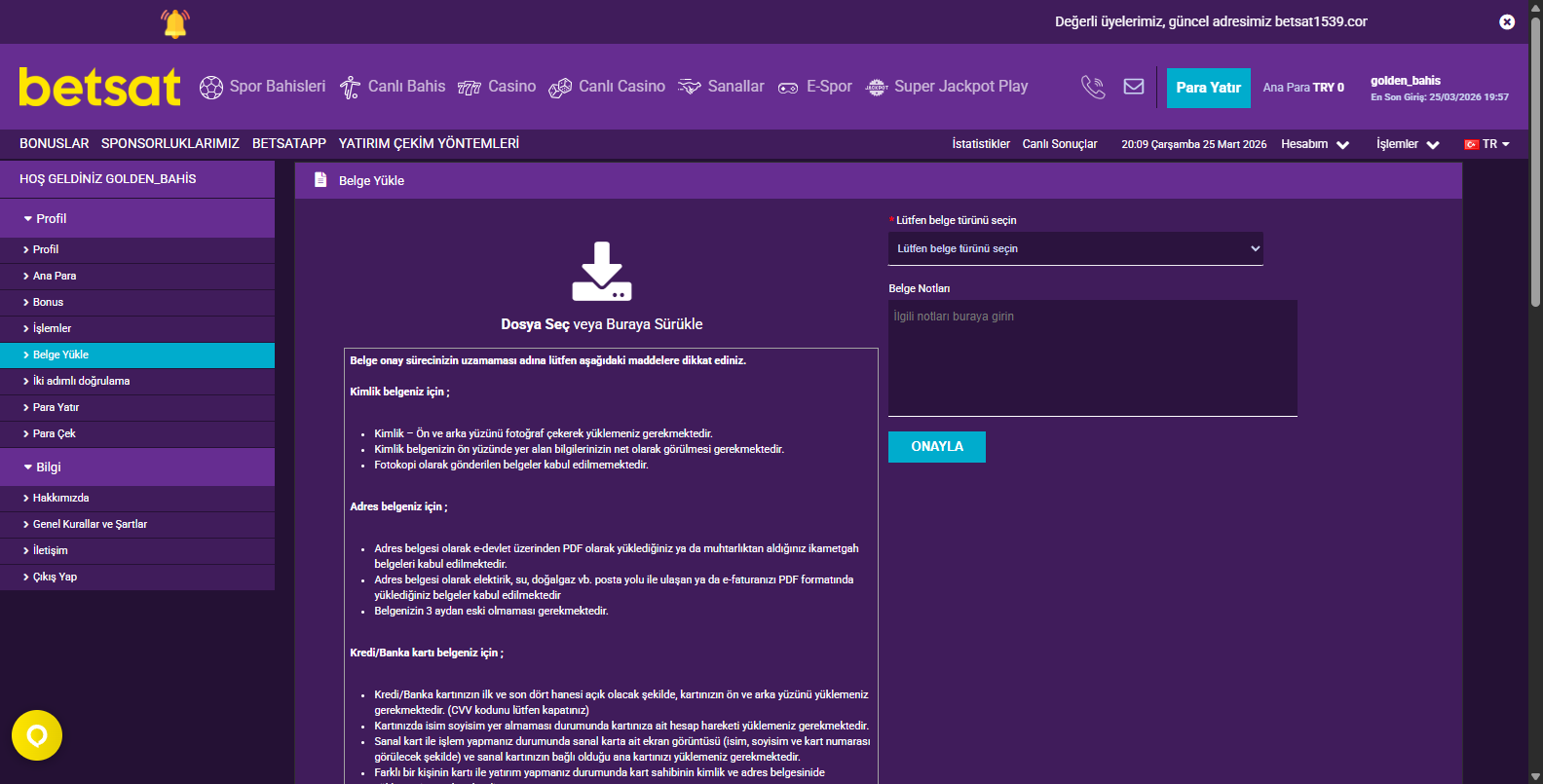Click the Para Yatır deposit button
This screenshot has height=784, width=1543.
point(1209,88)
